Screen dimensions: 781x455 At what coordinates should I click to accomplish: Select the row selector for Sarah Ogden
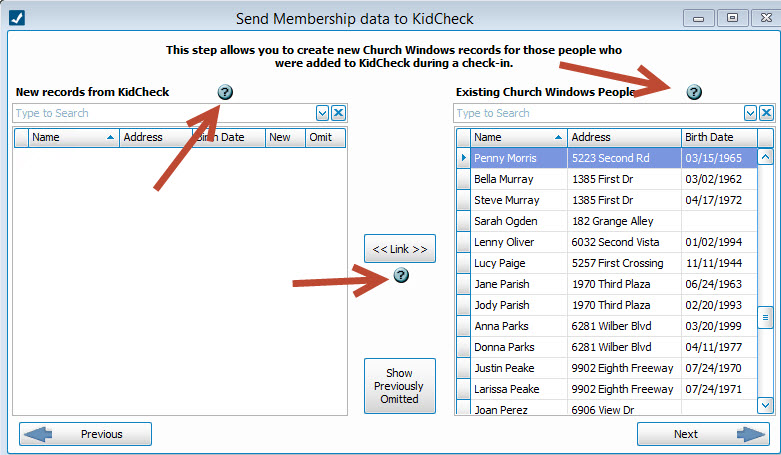point(463,221)
